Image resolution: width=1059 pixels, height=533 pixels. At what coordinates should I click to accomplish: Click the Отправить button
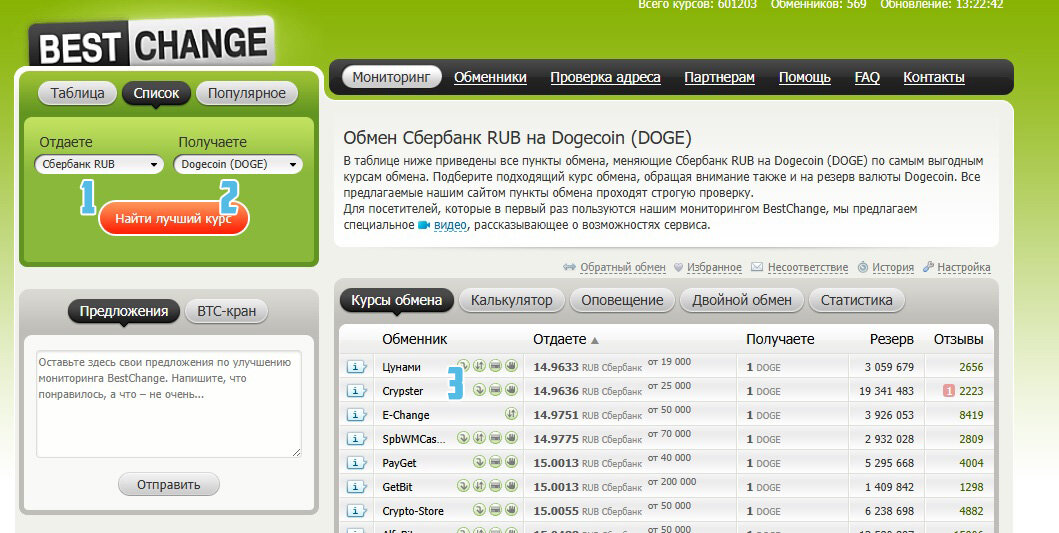168,484
